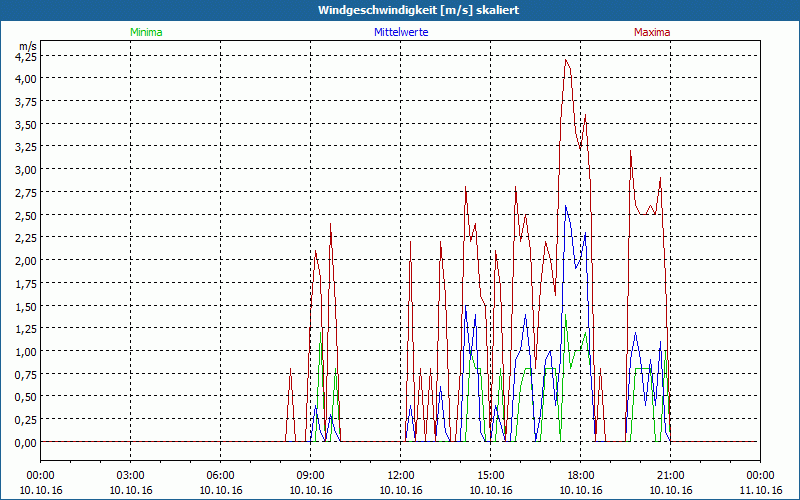The image size is (800, 500).
Task: Click the 2,75 y-axis value
Action: (26, 192)
